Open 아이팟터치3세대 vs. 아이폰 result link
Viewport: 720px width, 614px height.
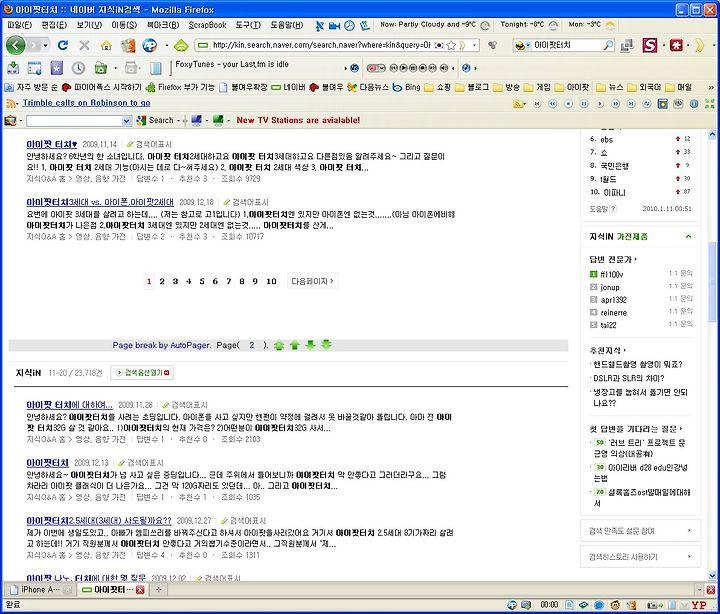click(100, 202)
